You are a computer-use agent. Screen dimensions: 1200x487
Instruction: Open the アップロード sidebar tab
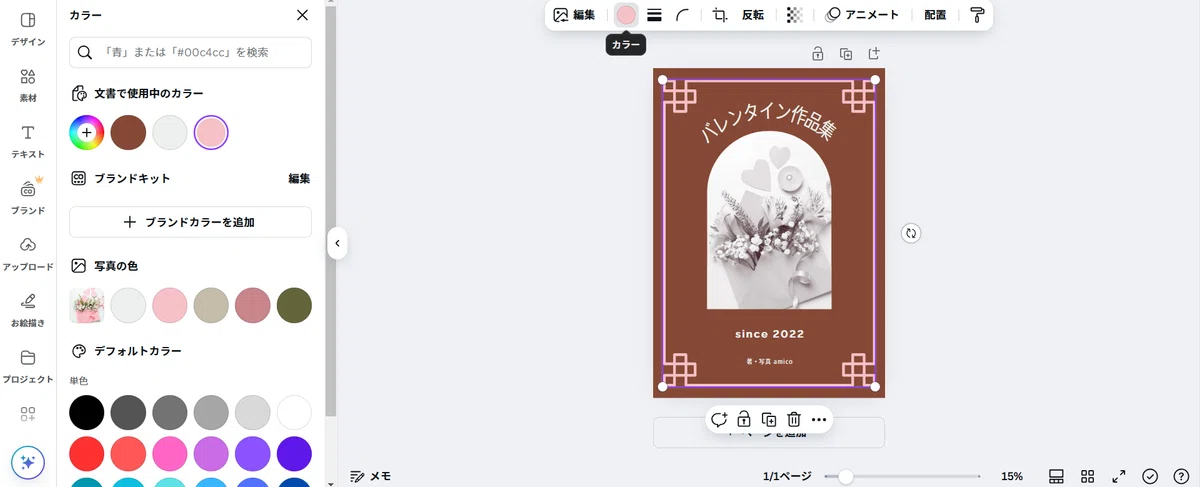(28, 253)
